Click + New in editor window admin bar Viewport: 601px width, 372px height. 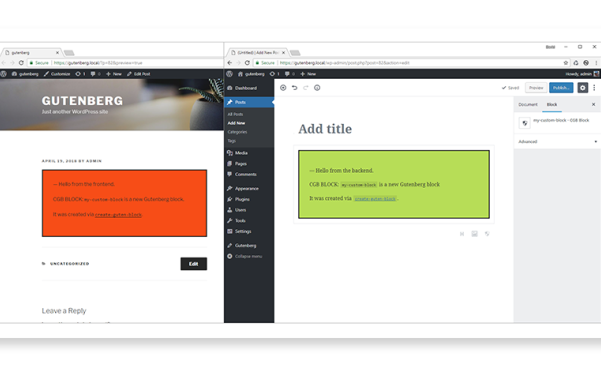308,74
